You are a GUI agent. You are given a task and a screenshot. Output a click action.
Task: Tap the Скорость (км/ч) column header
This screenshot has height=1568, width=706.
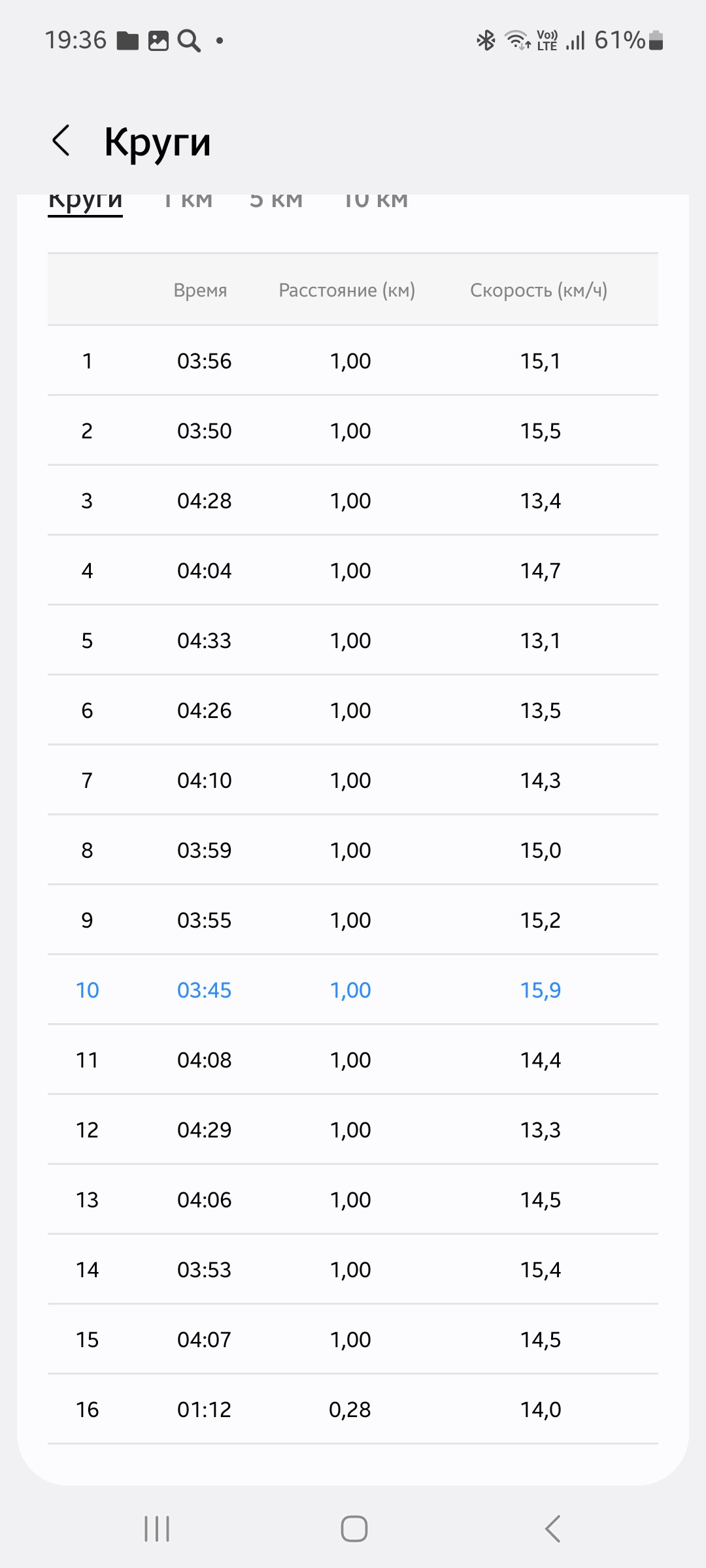coord(539,290)
